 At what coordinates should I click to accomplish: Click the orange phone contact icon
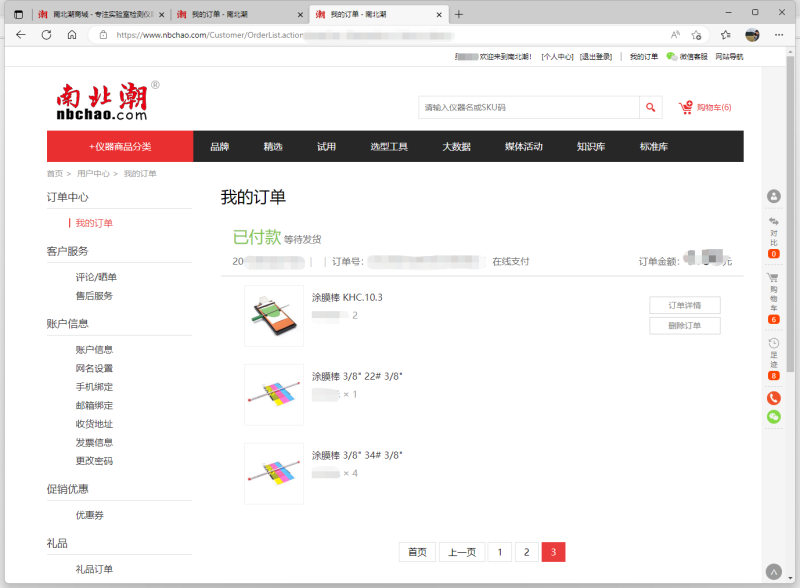coord(773,398)
